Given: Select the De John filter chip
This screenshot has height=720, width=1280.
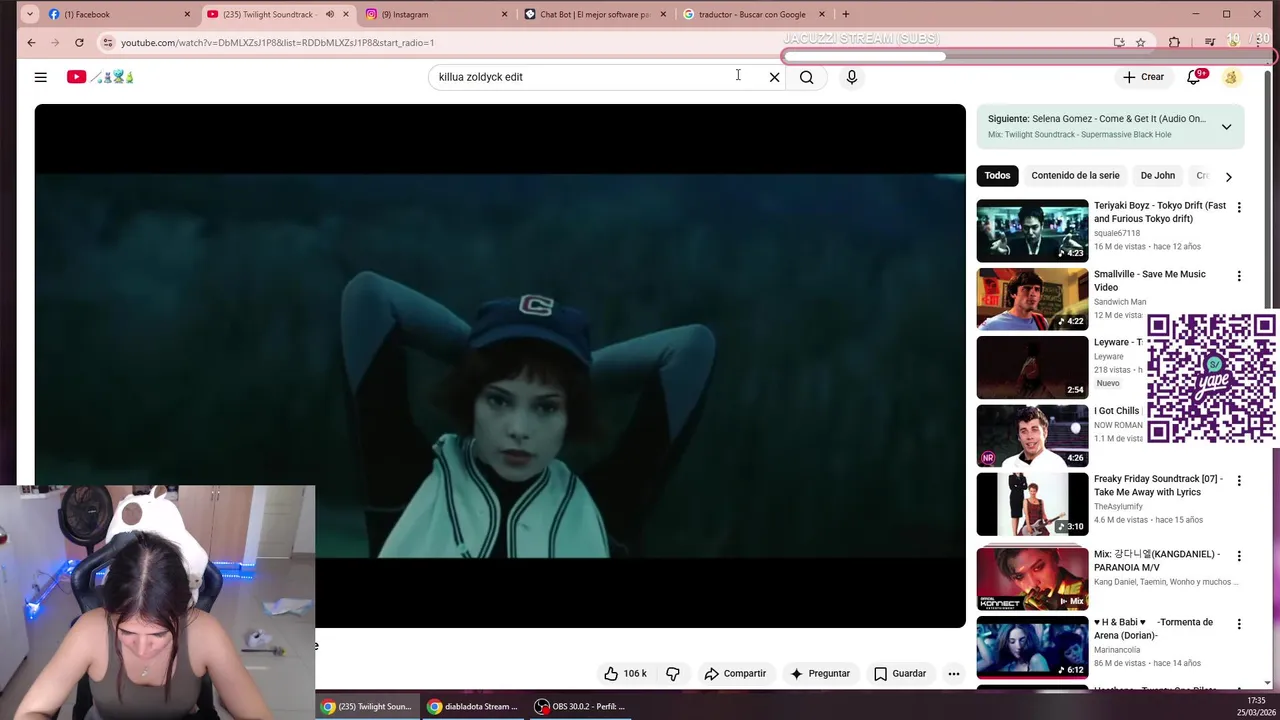Looking at the screenshot, I should click(1157, 176).
